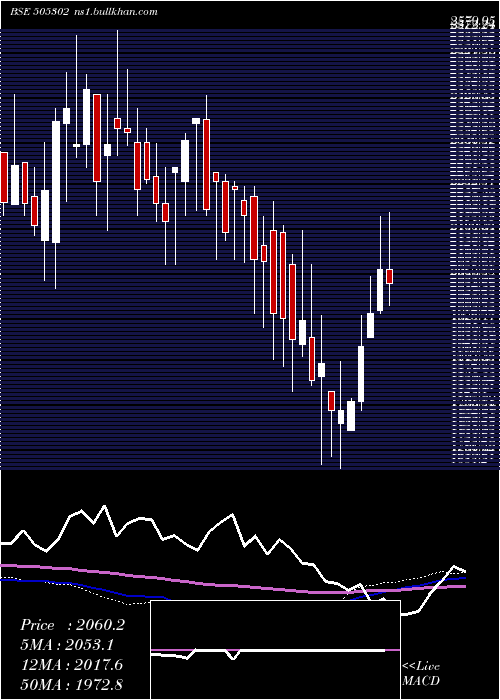
Task: Click the last red candlestick on the chart
Action: (x=389, y=276)
